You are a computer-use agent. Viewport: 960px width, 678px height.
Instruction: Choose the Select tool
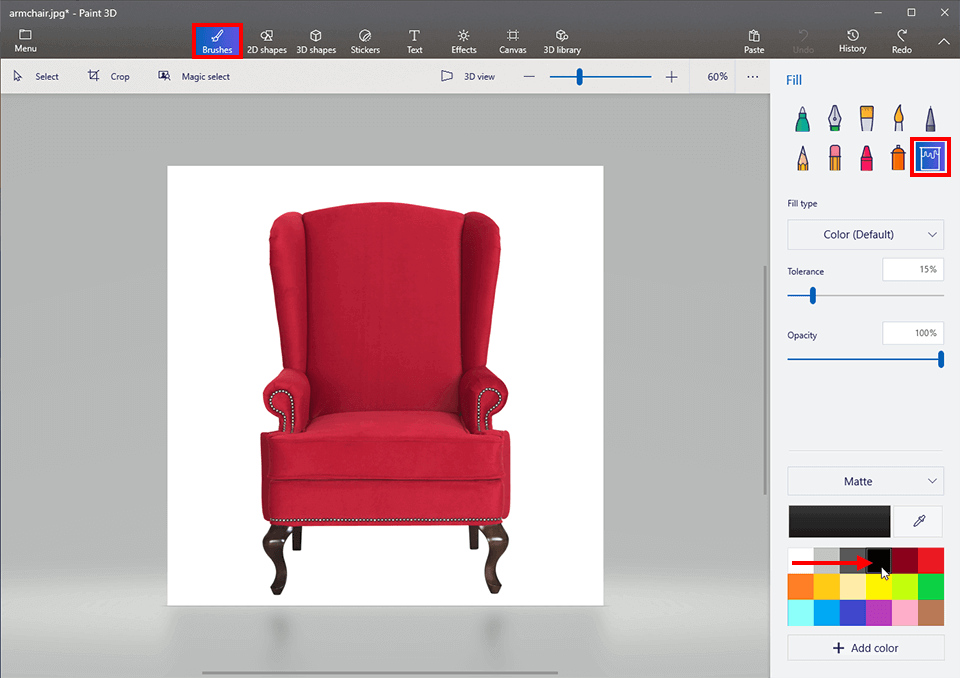pos(36,77)
